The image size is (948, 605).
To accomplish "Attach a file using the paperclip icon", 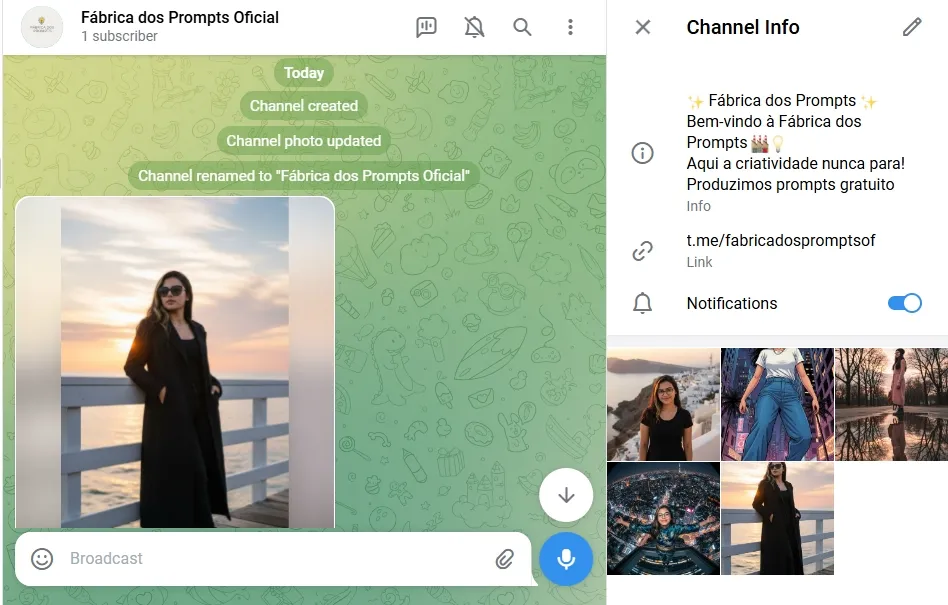I will [x=505, y=559].
